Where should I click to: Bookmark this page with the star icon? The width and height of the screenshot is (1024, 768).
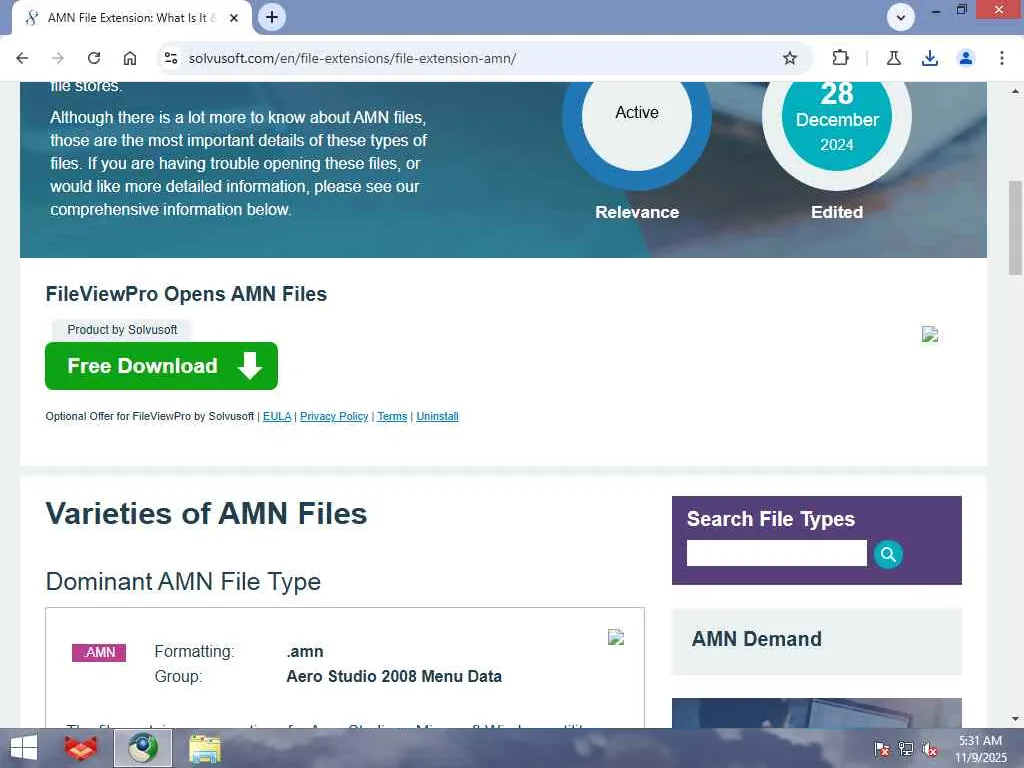tap(790, 58)
